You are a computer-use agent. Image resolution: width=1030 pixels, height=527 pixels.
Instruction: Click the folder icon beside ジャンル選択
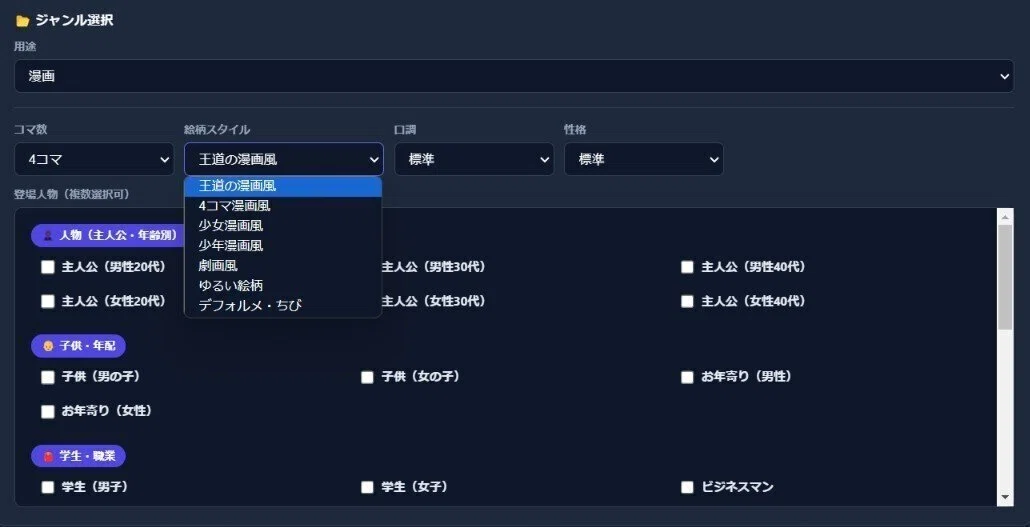[22, 21]
